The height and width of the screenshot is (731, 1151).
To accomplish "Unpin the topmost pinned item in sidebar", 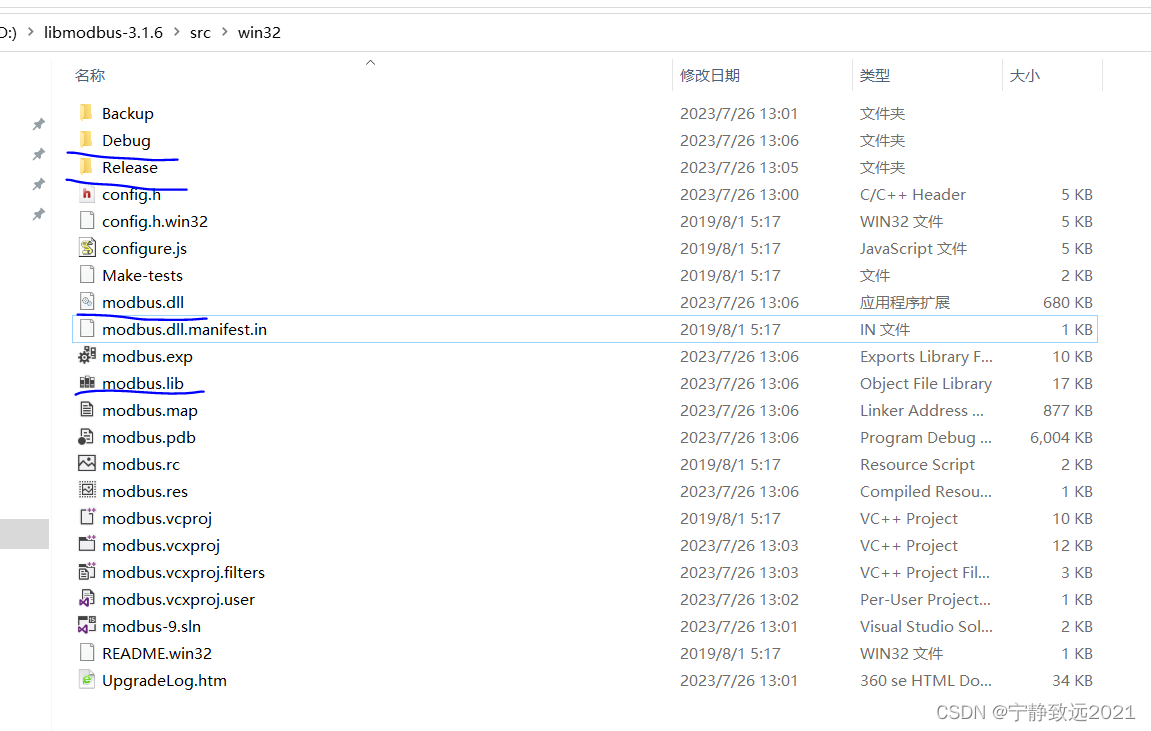I will pos(37,124).
